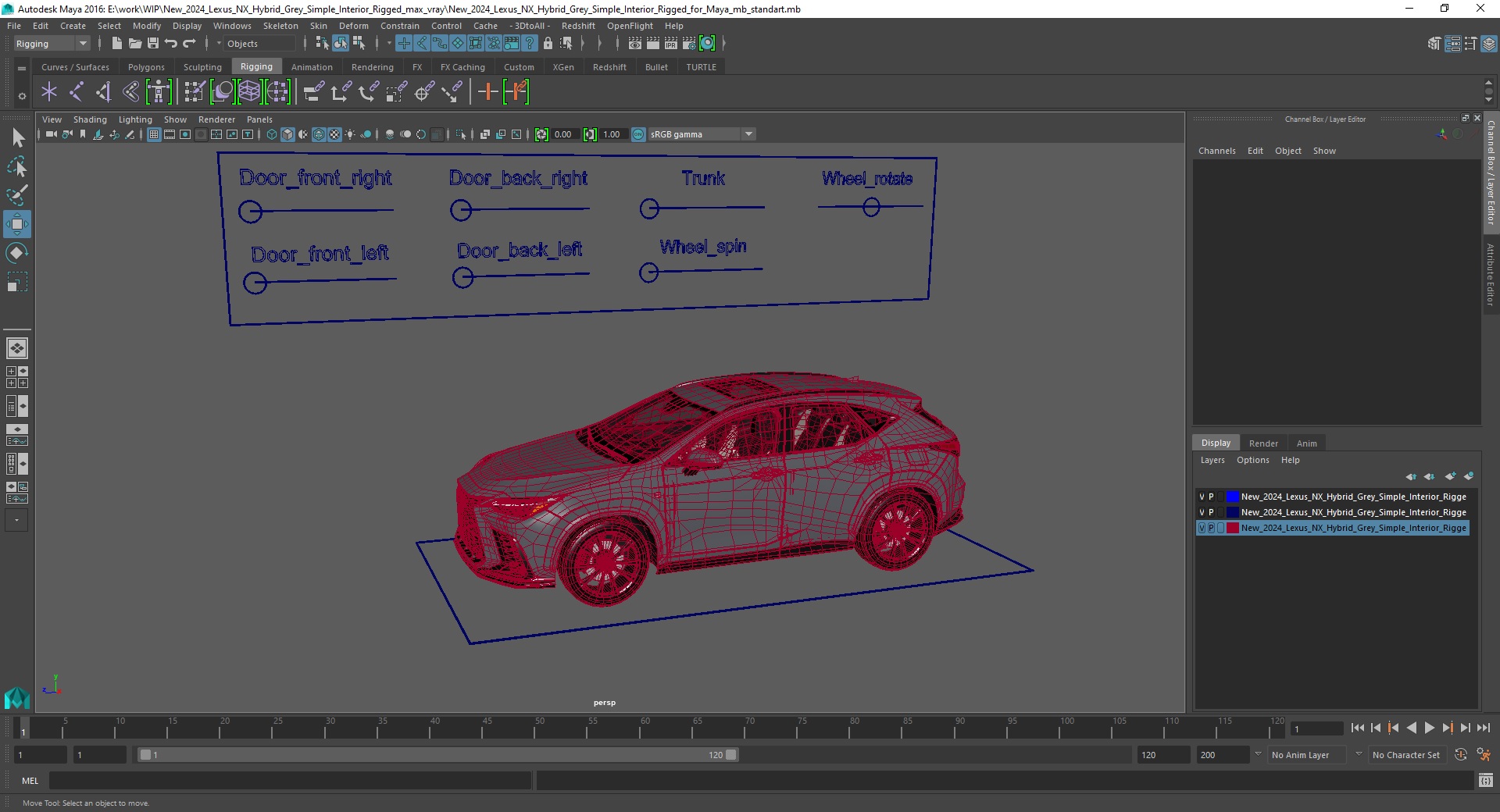Activate the Paint Selection tool
This screenshot has height=812, width=1500.
[17, 195]
